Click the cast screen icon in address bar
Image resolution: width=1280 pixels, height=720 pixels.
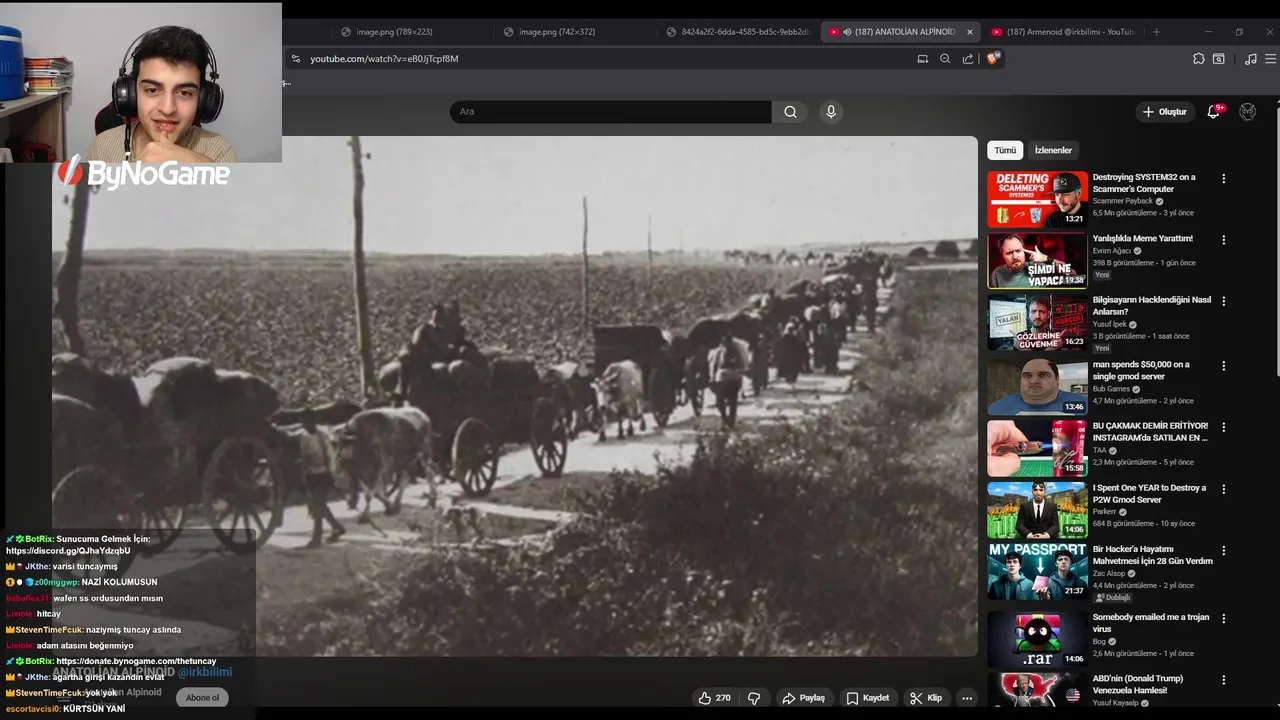click(x=923, y=59)
